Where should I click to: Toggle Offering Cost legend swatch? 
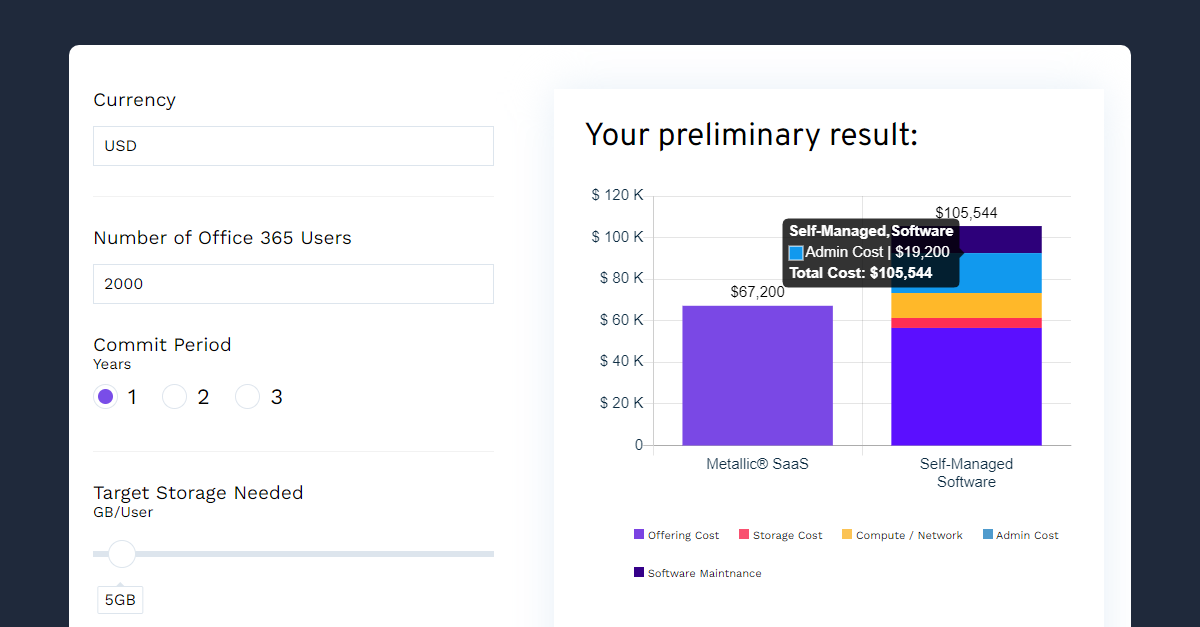[x=639, y=534]
